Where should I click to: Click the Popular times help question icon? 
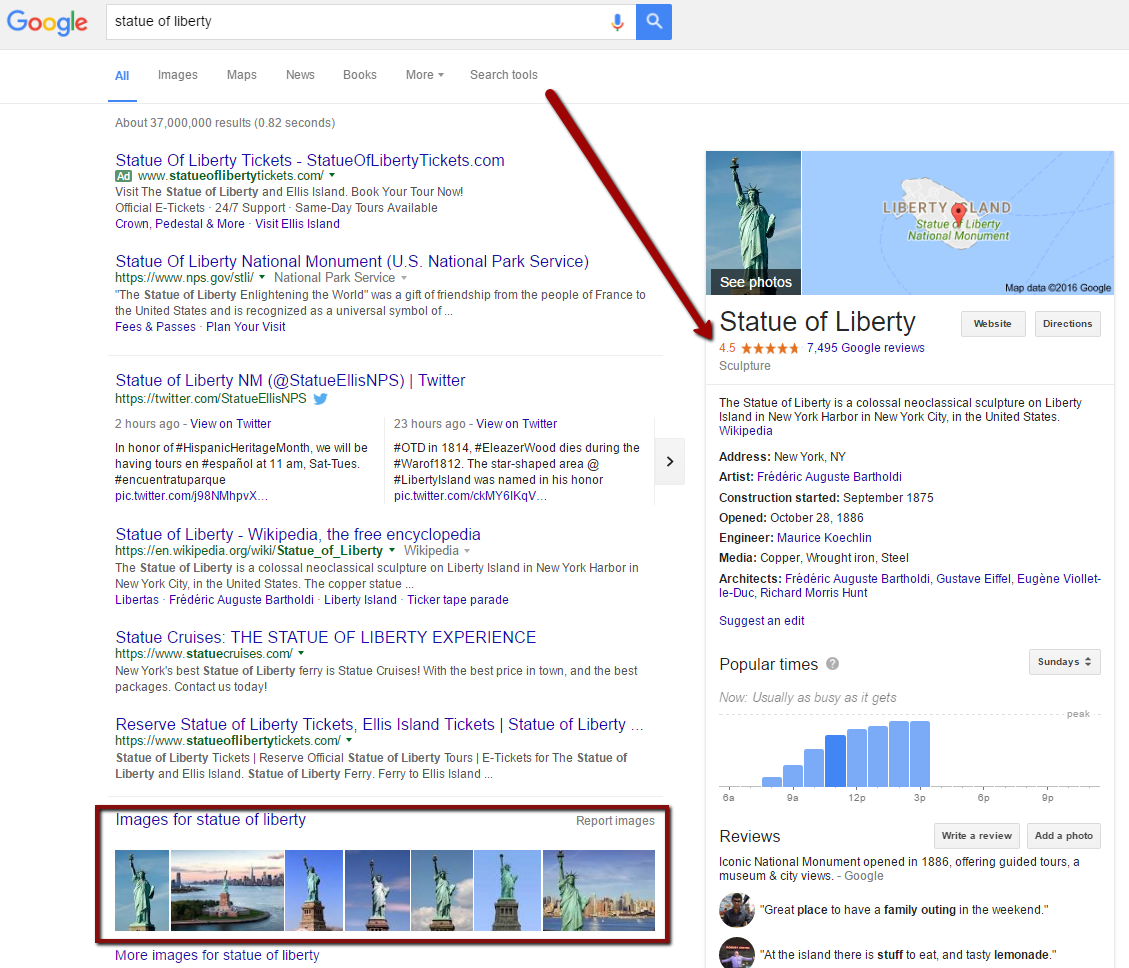pos(832,665)
